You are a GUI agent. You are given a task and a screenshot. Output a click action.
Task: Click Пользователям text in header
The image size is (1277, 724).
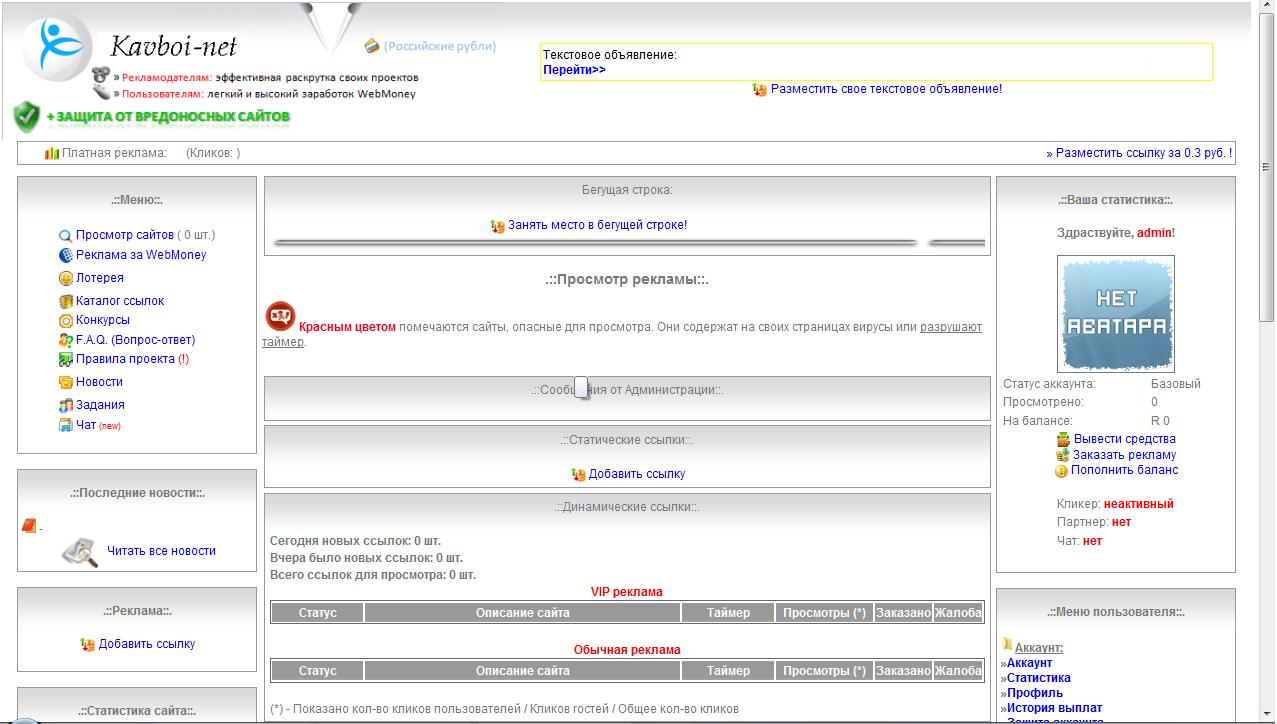pyautogui.click(x=164, y=94)
